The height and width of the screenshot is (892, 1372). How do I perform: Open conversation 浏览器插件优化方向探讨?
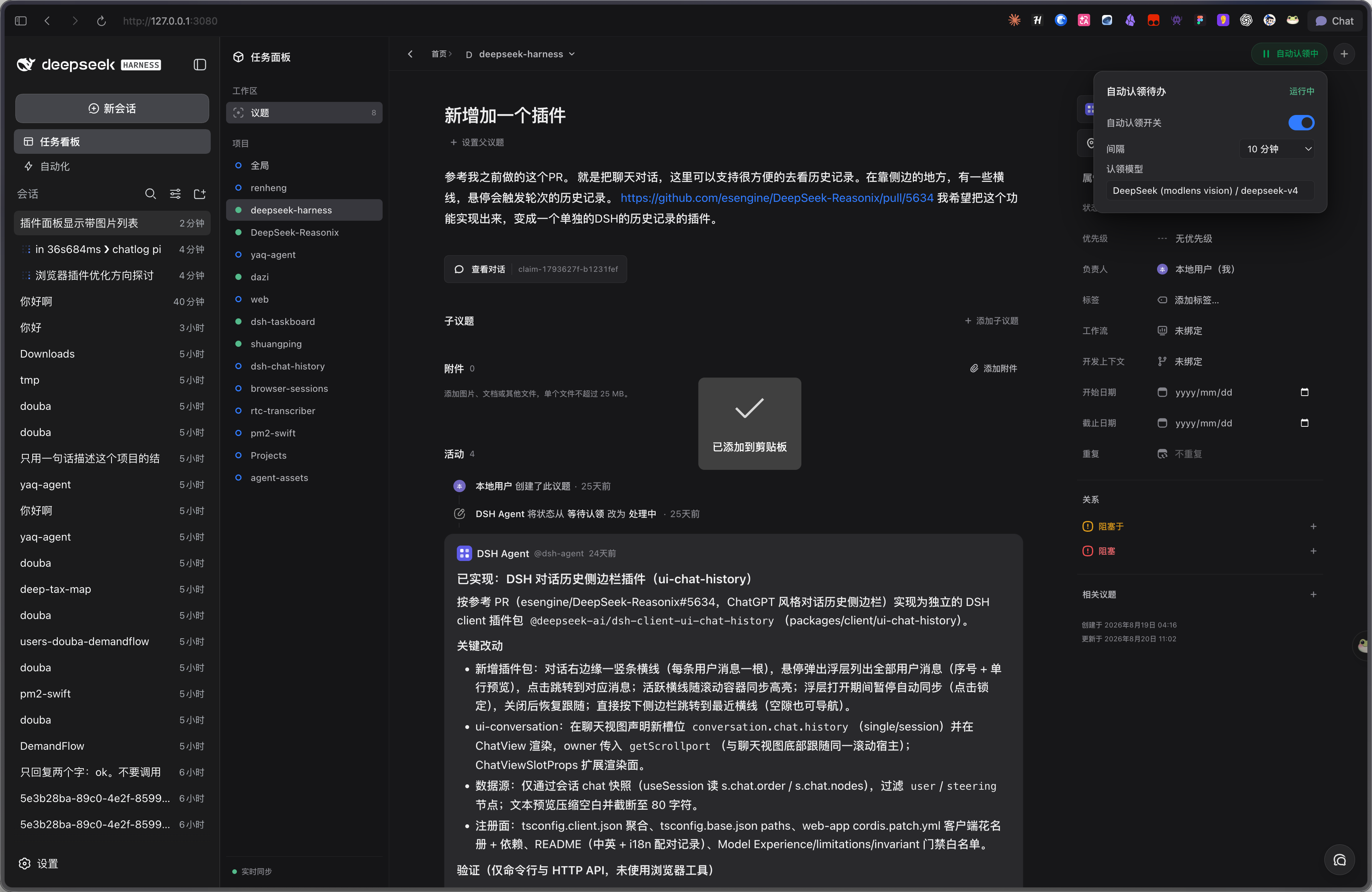[112, 275]
